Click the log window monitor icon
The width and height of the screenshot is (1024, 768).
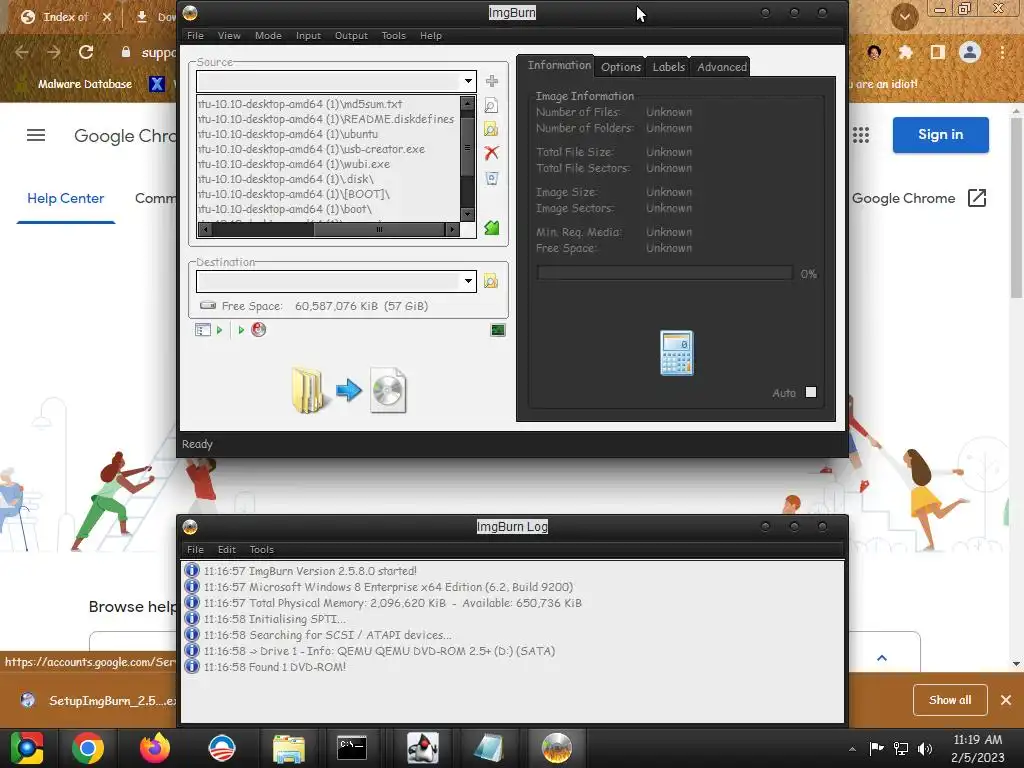(x=498, y=330)
